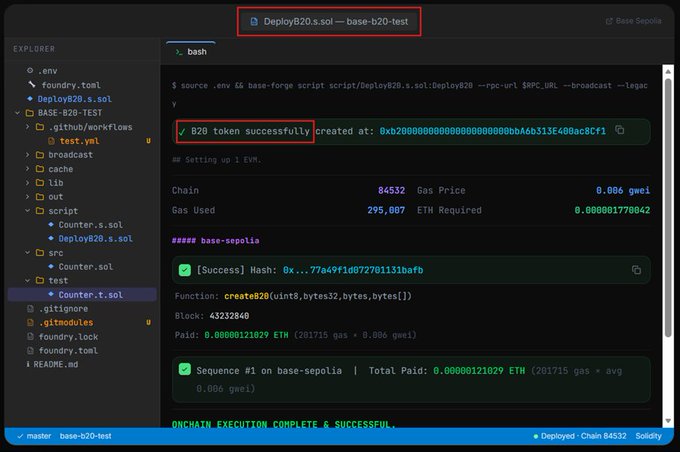680x452 pixels.
Task: Copy the created B20 token address
Action: (620, 130)
